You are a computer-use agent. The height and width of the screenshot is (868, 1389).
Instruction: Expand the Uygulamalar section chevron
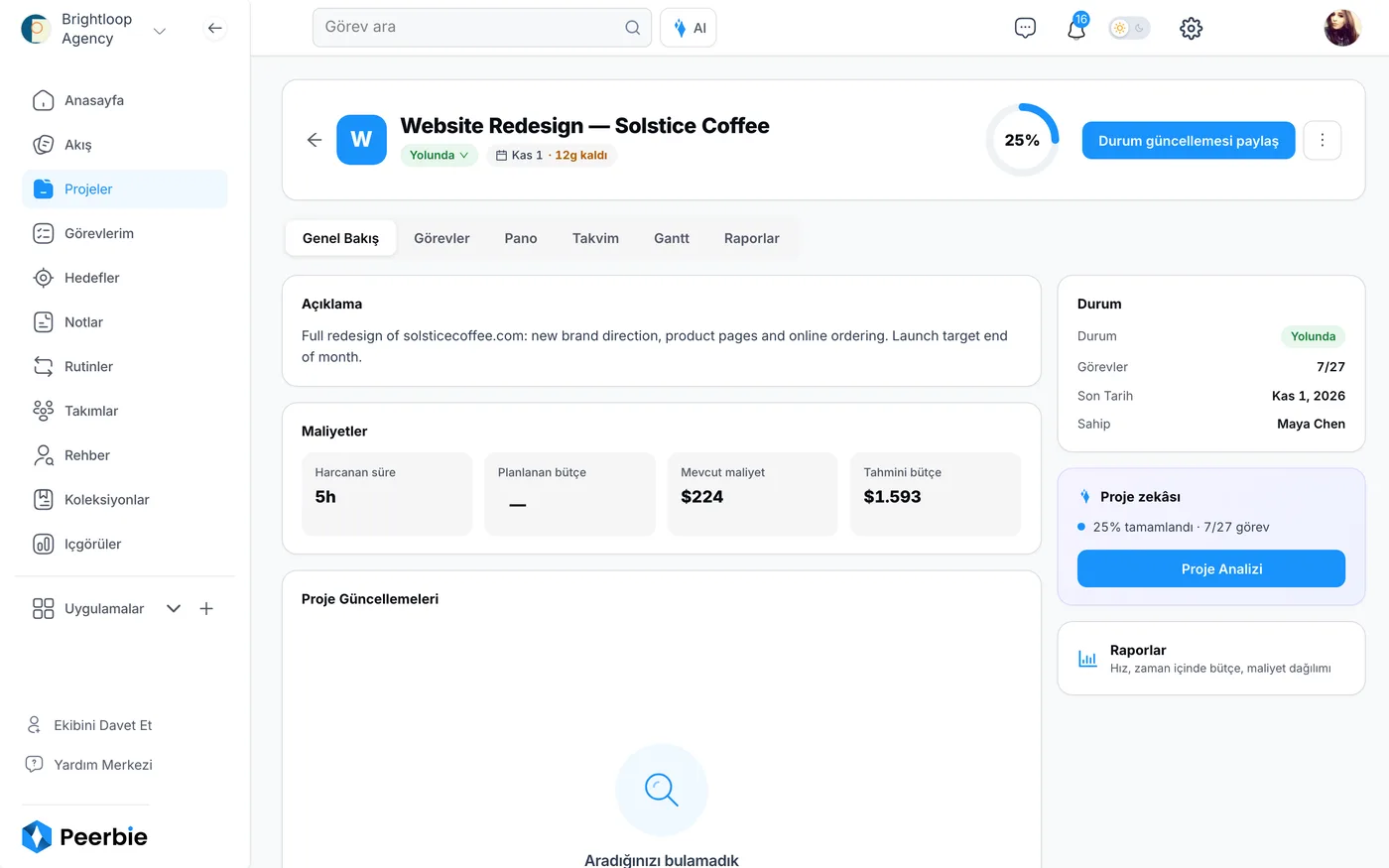point(174,609)
